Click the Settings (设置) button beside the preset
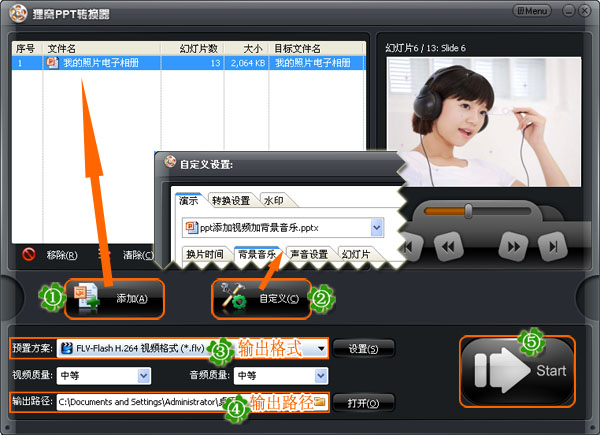This screenshot has width=600, height=435. point(363,349)
